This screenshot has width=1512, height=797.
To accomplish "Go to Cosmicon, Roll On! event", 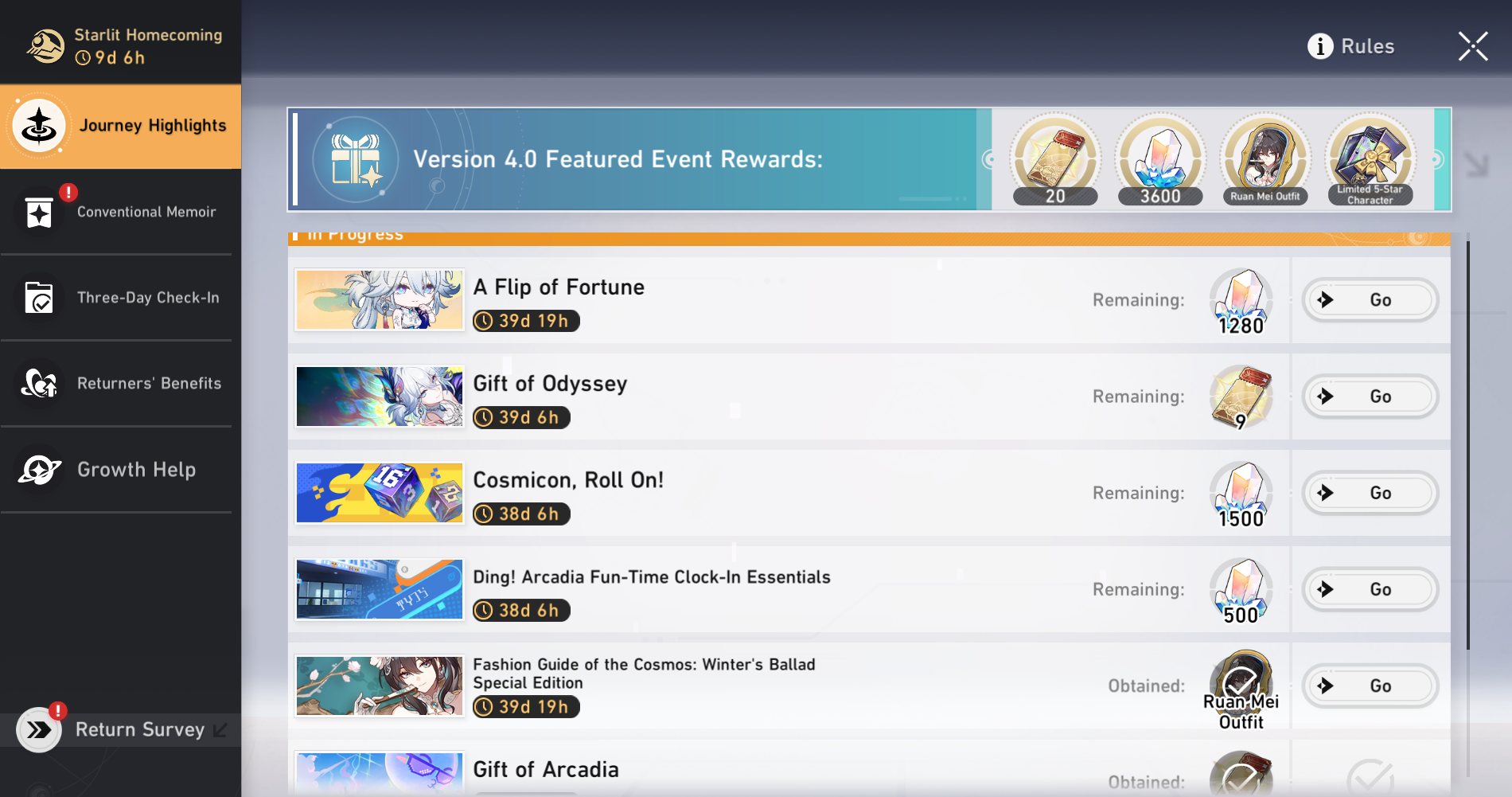I will (x=1370, y=493).
